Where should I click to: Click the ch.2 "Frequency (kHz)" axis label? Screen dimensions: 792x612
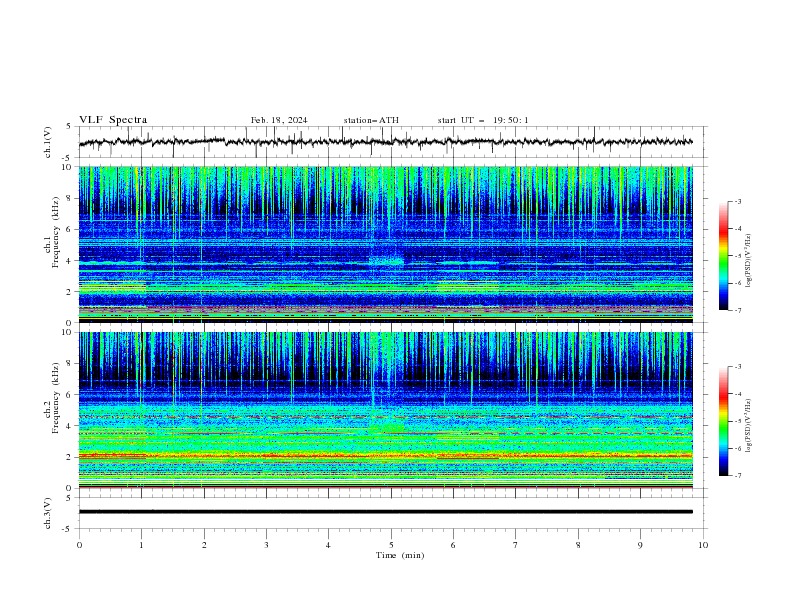tap(56, 398)
